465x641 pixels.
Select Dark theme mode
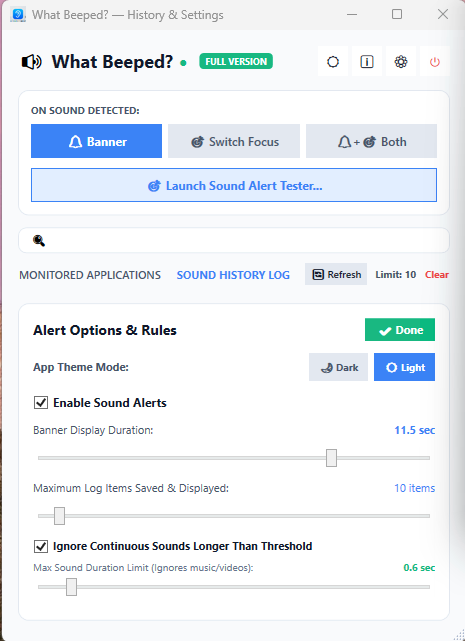pyautogui.click(x=339, y=367)
